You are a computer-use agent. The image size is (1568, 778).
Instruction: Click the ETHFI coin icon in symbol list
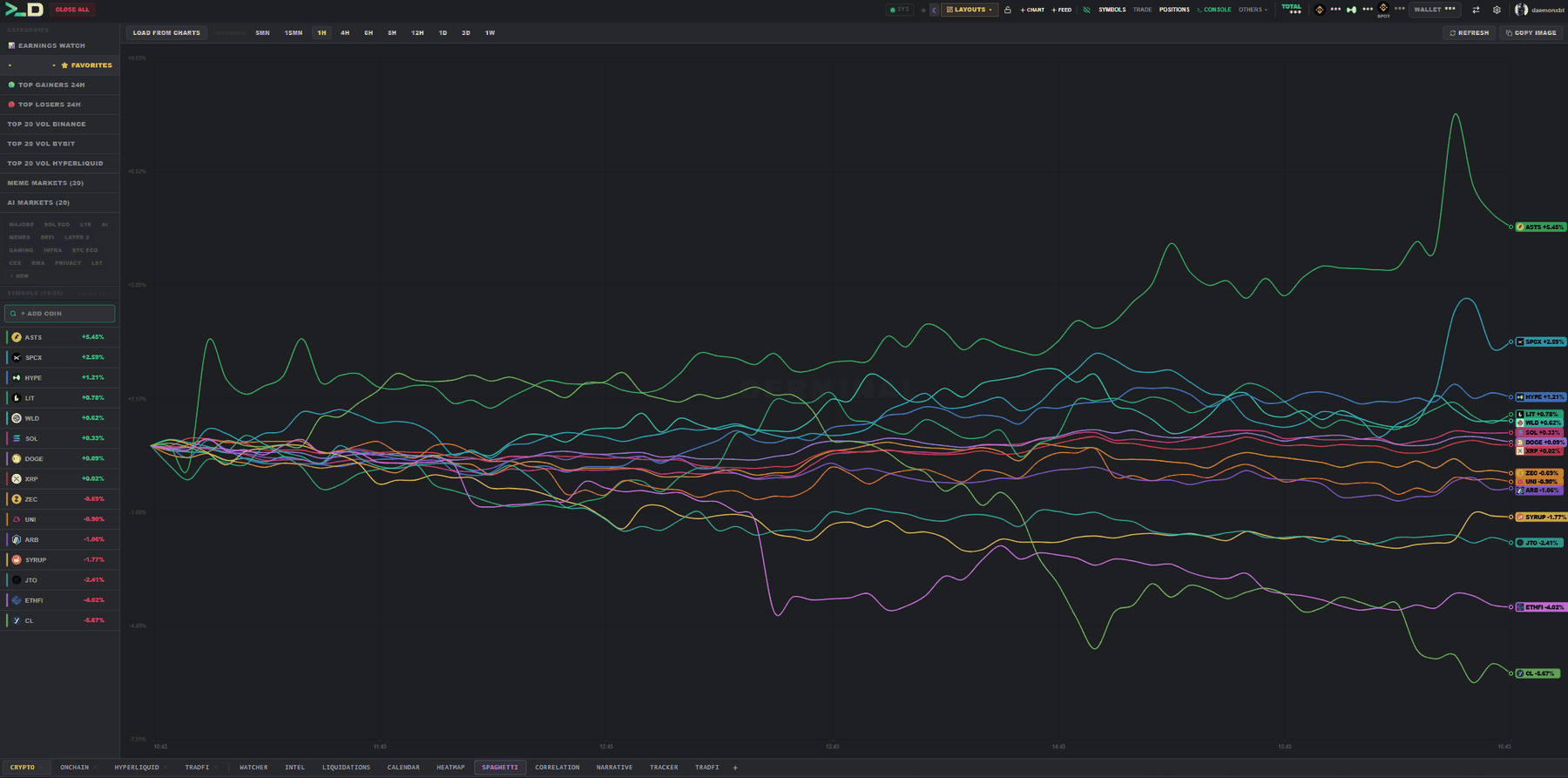point(17,600)
